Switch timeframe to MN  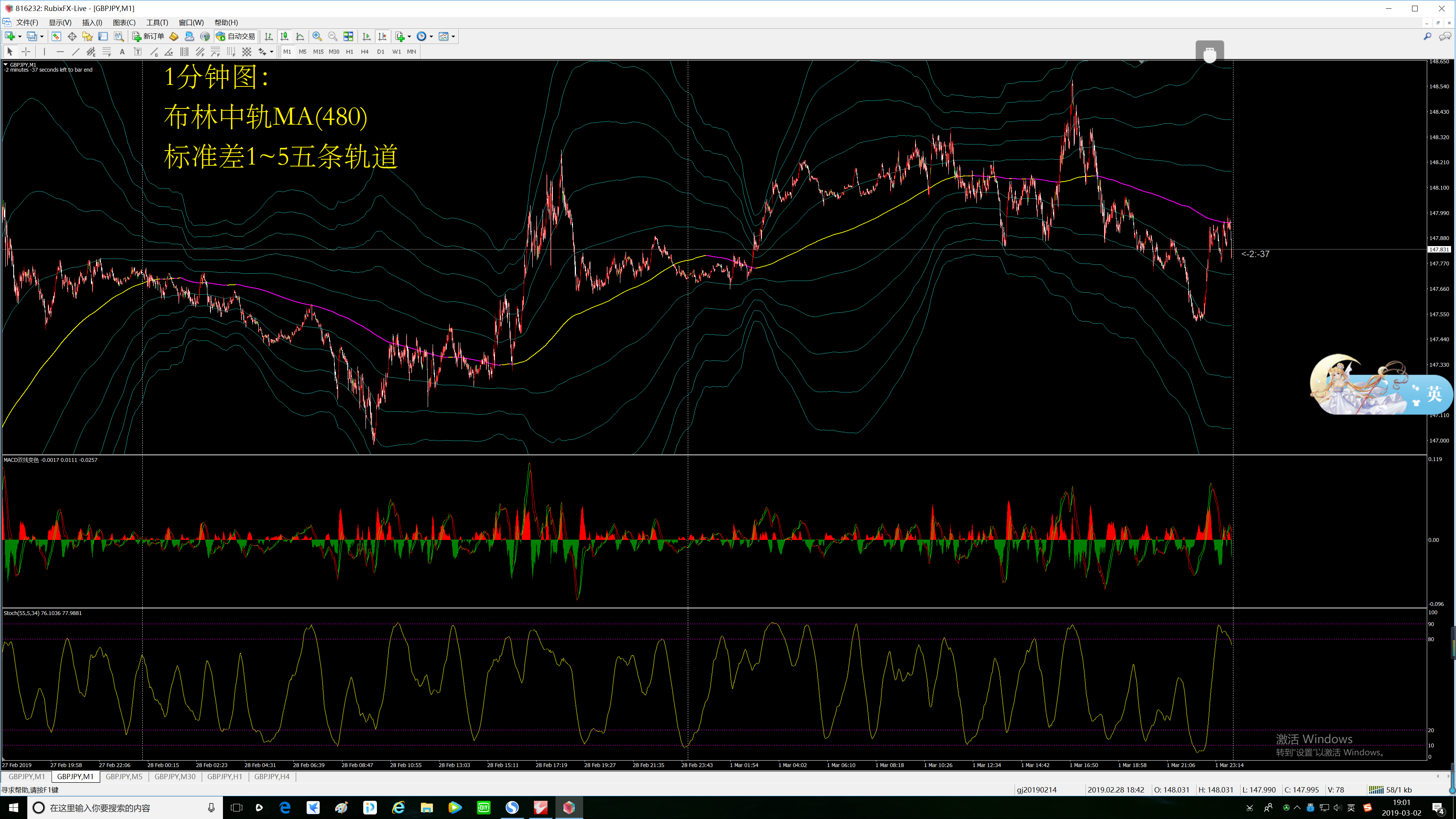tap(411, 52)
